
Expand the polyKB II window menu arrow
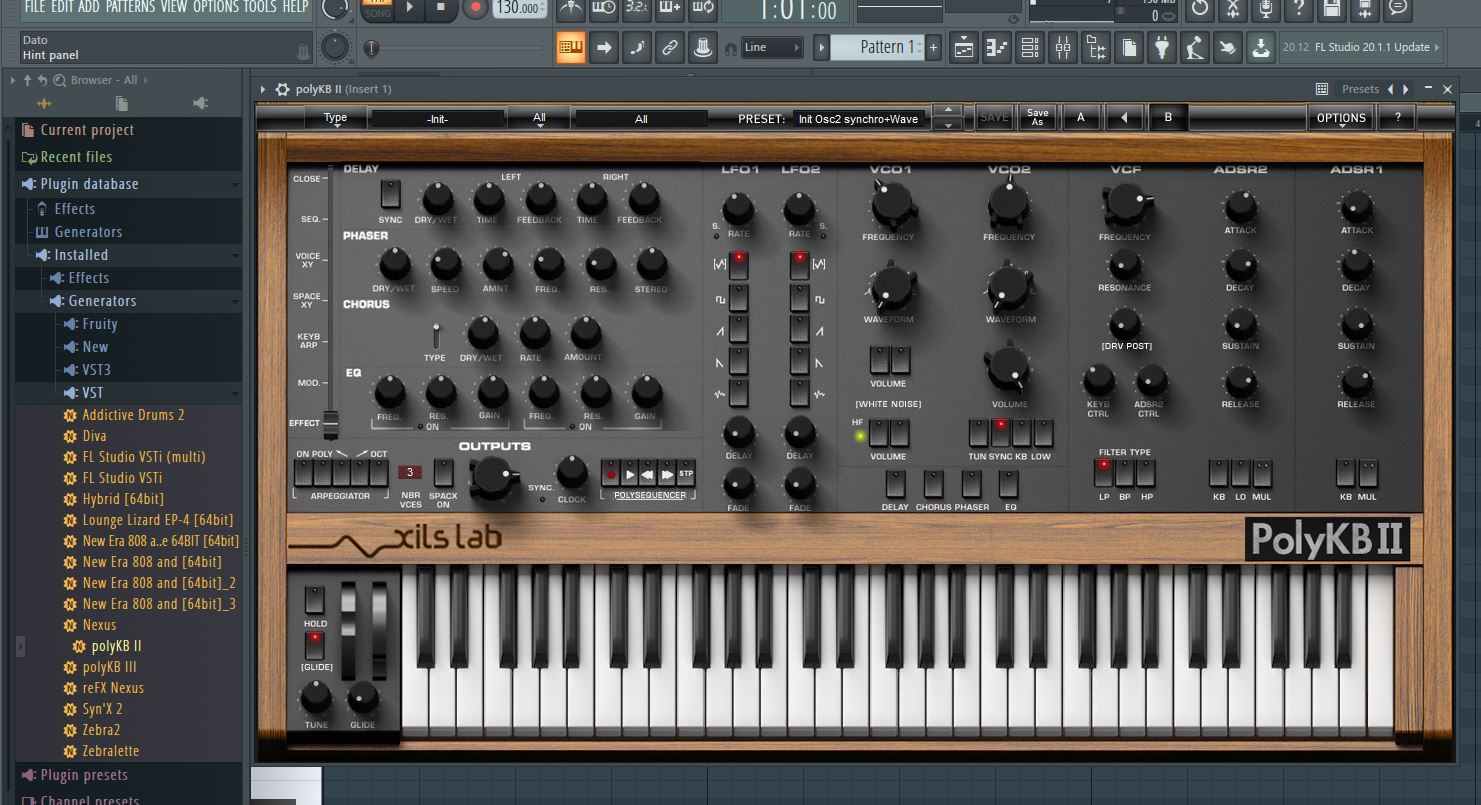pos(263,89)
